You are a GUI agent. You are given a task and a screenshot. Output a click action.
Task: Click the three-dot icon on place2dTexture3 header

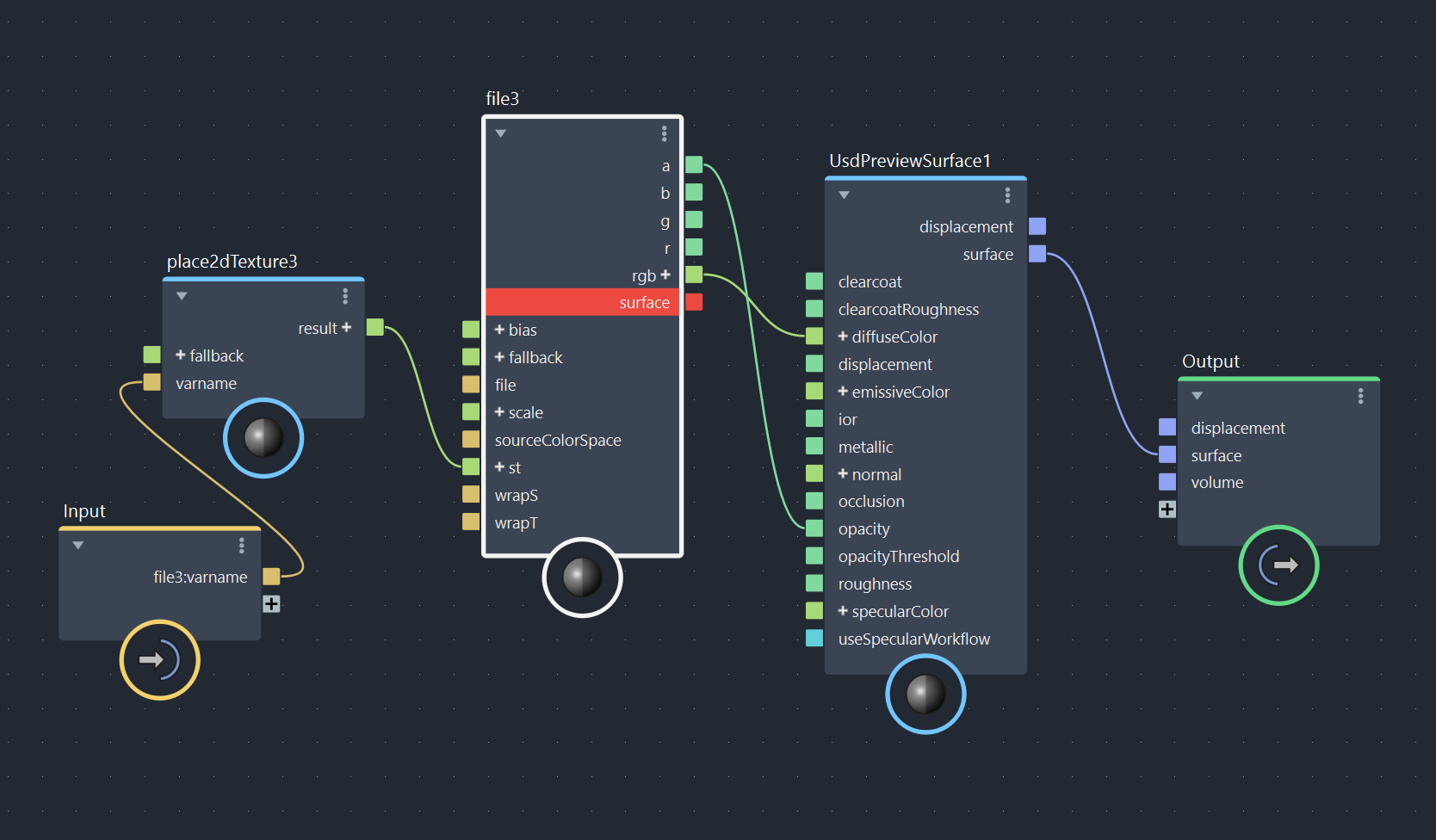pyautogui.click(x=344, y=295)
